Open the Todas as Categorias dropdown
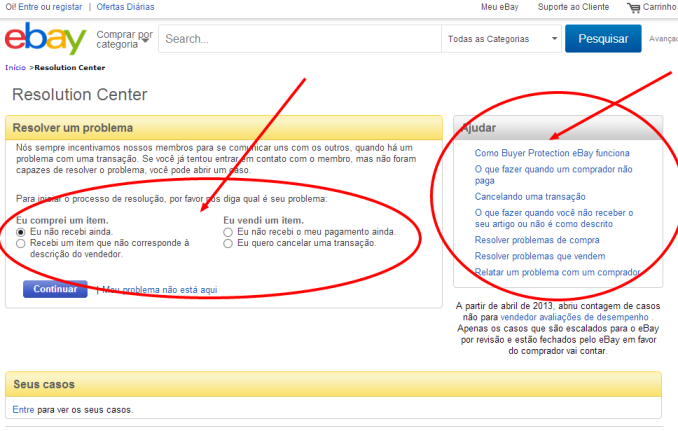This screenshot has width=678, height=431. [502, 39]
